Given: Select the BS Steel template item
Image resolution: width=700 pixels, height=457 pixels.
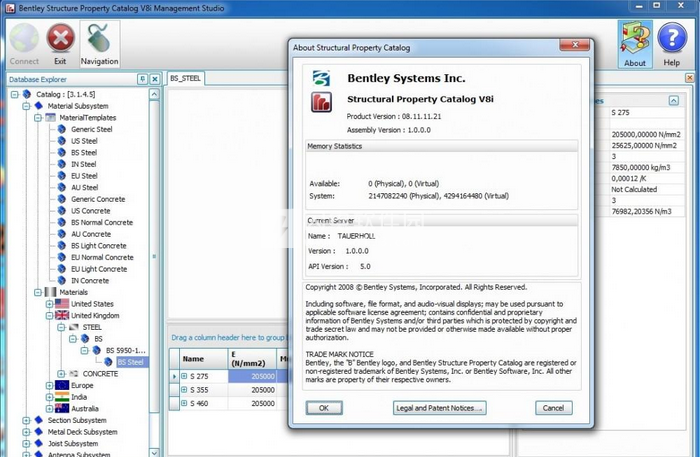Looking at the screenshot, I should click(84, 153).
